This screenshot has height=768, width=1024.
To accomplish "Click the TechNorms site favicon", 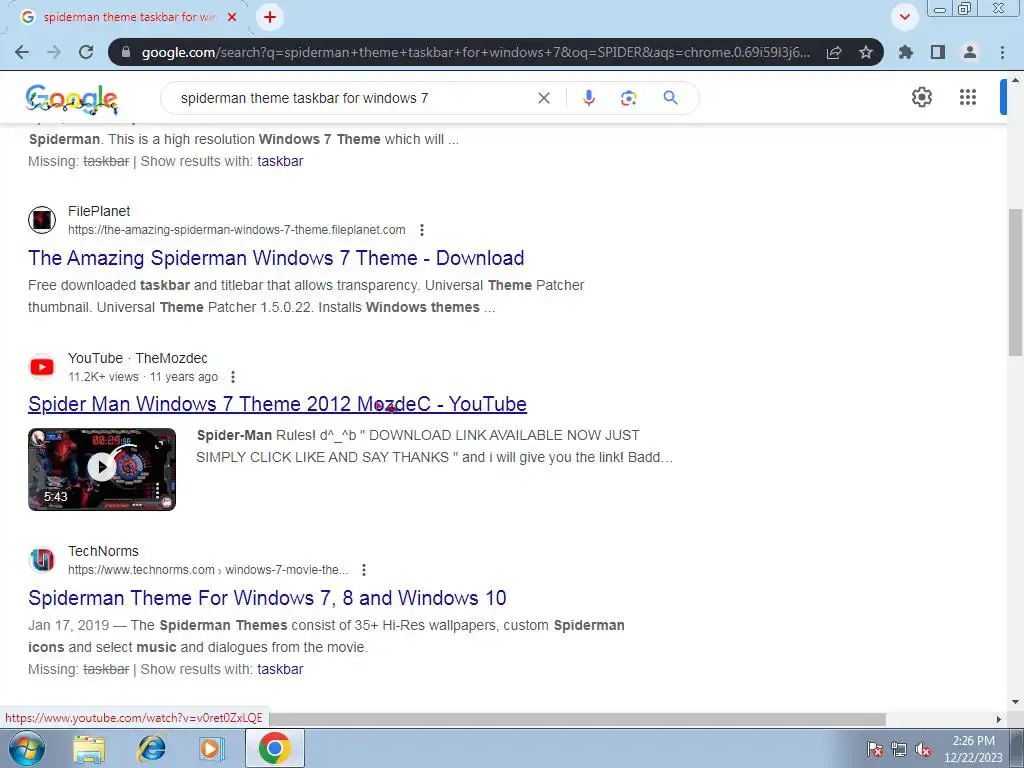I will (x=42, y=560).
